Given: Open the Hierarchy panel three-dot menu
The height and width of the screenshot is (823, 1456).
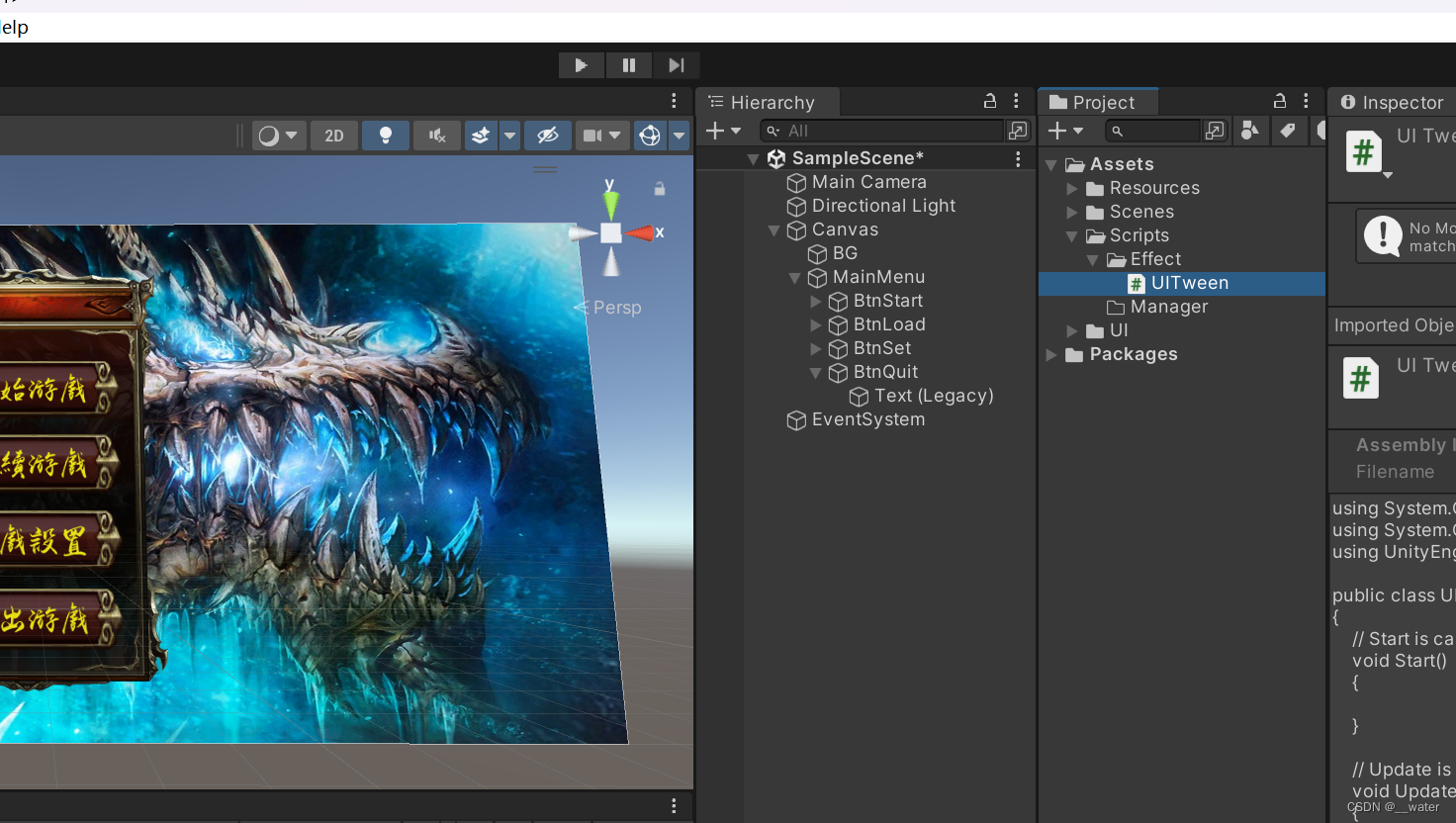Looking at the screenshot, I should tap(1016, 101).
